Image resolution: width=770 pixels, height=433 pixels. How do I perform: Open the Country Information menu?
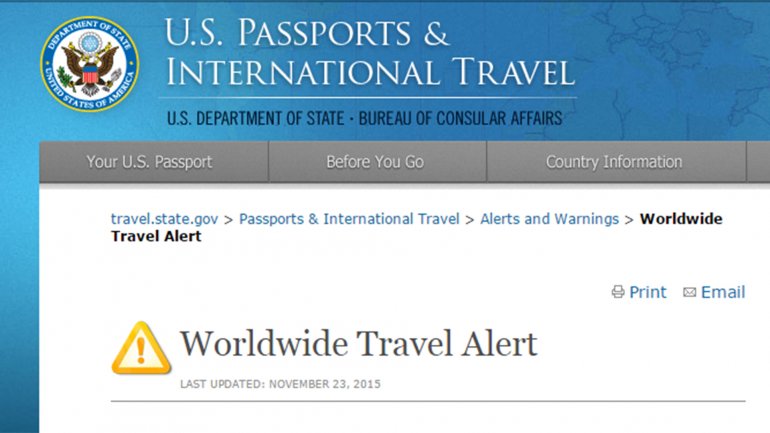tap(616, 162)
